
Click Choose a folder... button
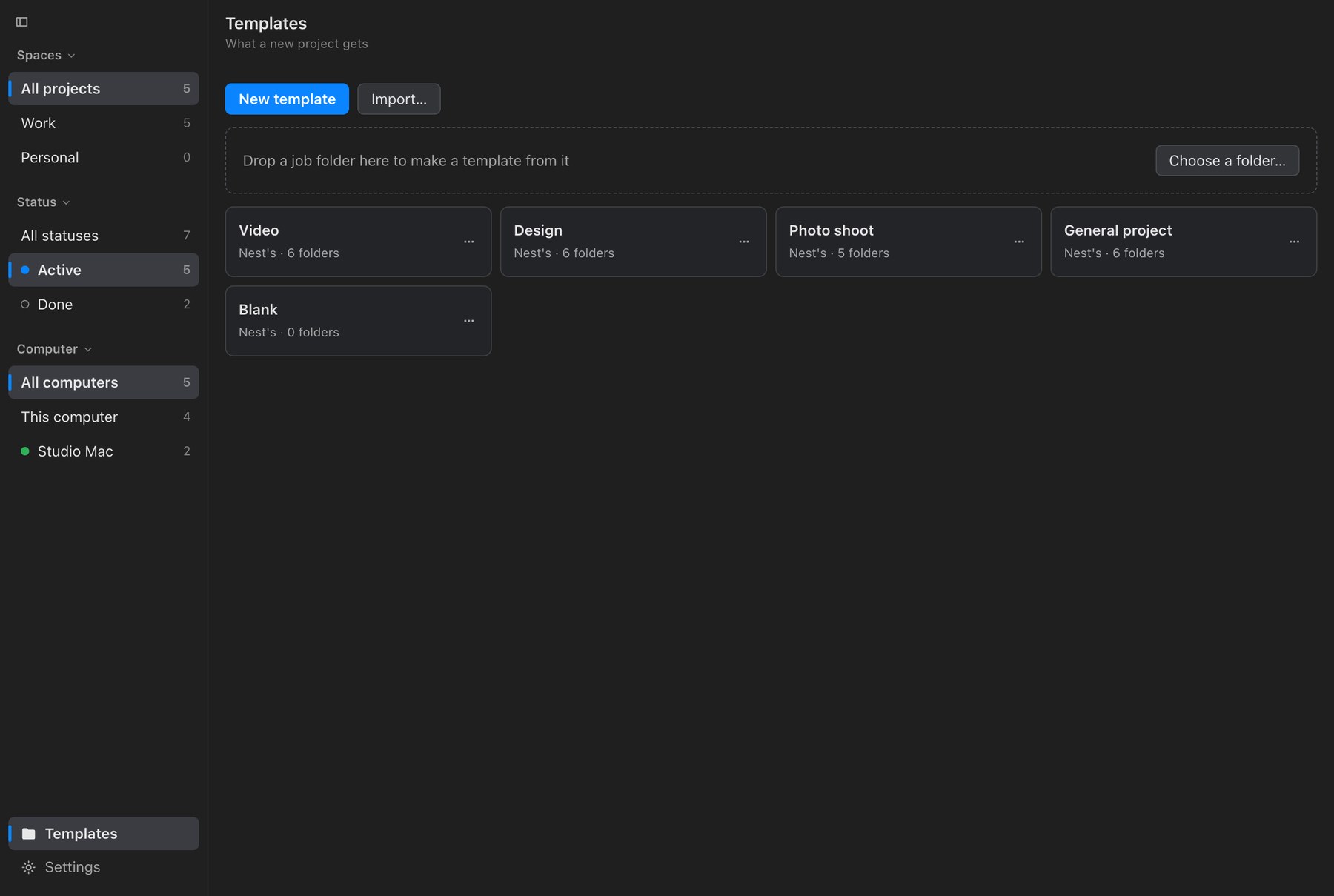[1227, 161]
